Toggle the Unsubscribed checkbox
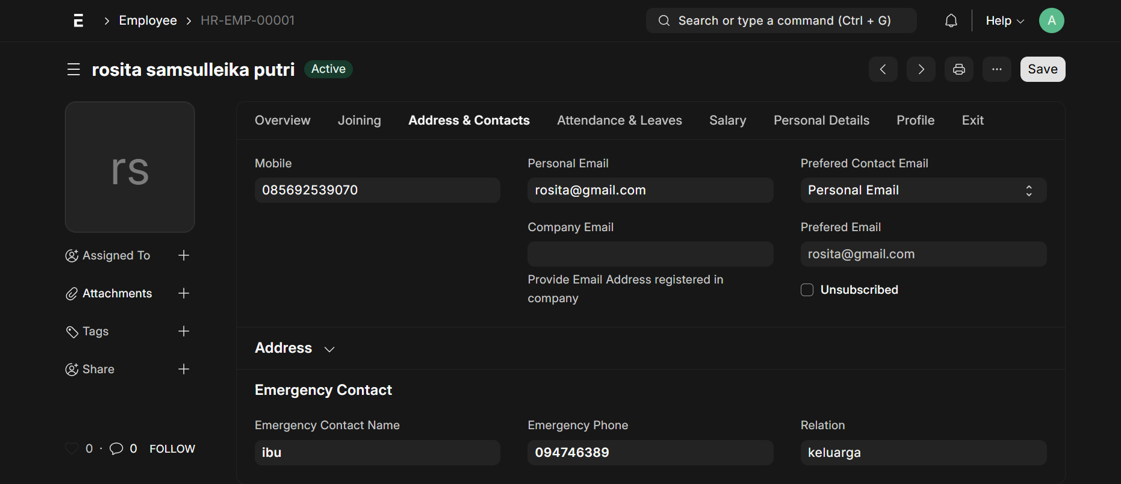This screenshot has width=1121, height=484. tap(807, 290)
